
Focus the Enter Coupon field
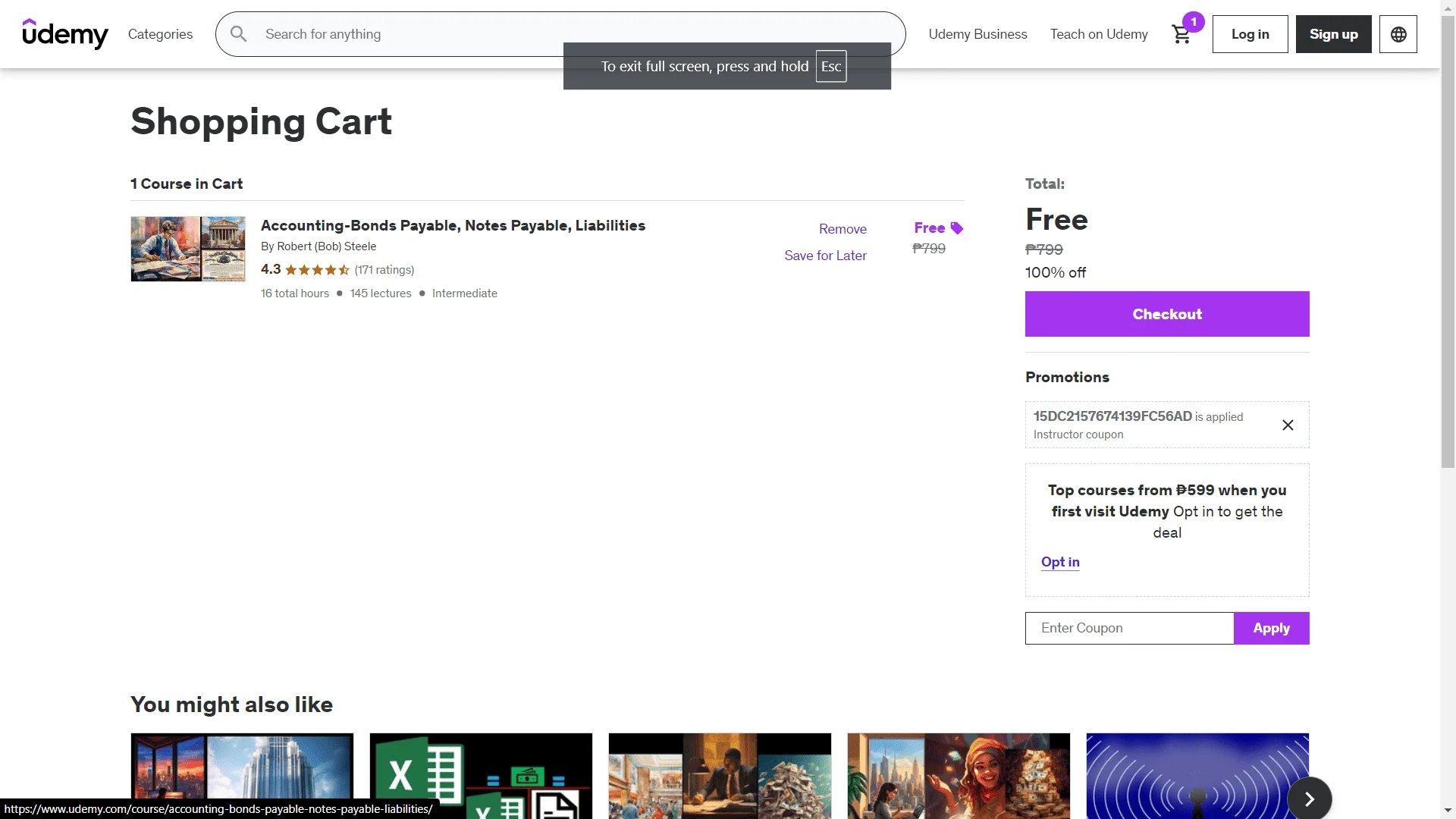point(1129,628)
